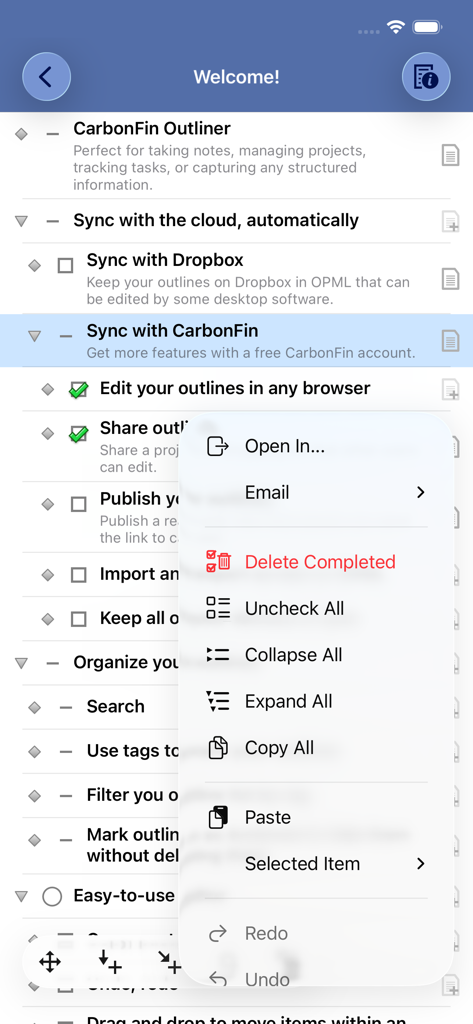Tap diamond bullet beside Search item
This screenshot has width=473, height=1024.
35,707
